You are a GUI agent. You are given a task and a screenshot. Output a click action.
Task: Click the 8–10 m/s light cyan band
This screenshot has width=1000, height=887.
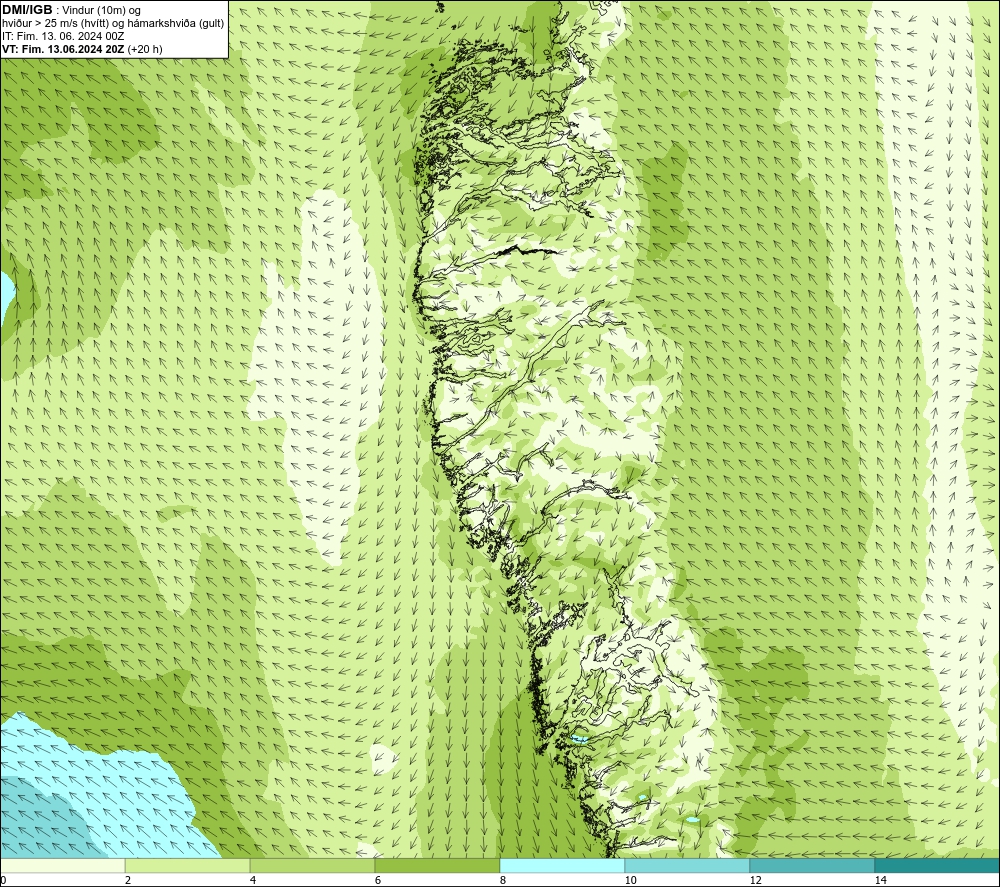(x=562, y=865)
